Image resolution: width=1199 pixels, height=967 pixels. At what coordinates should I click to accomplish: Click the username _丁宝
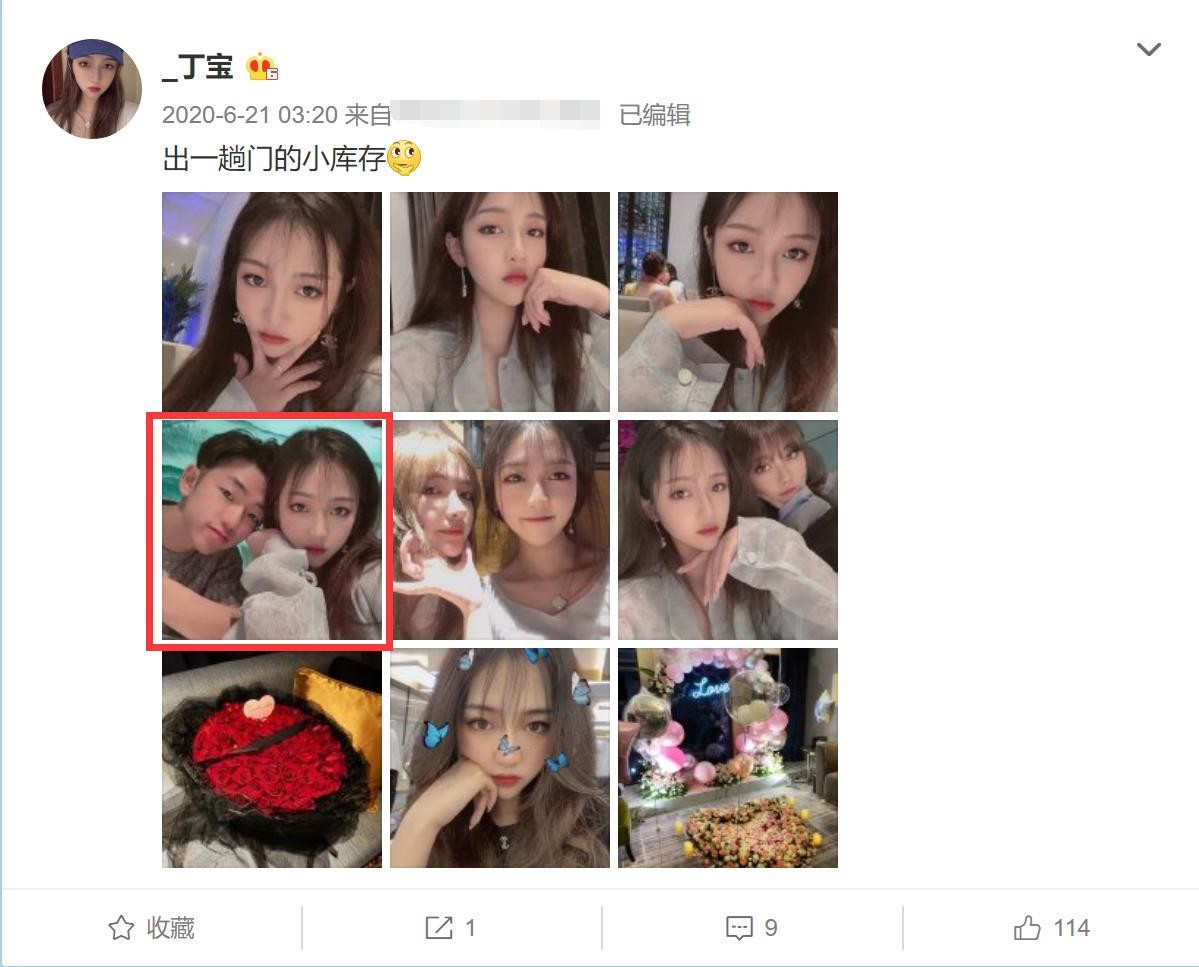click(198, 67)
